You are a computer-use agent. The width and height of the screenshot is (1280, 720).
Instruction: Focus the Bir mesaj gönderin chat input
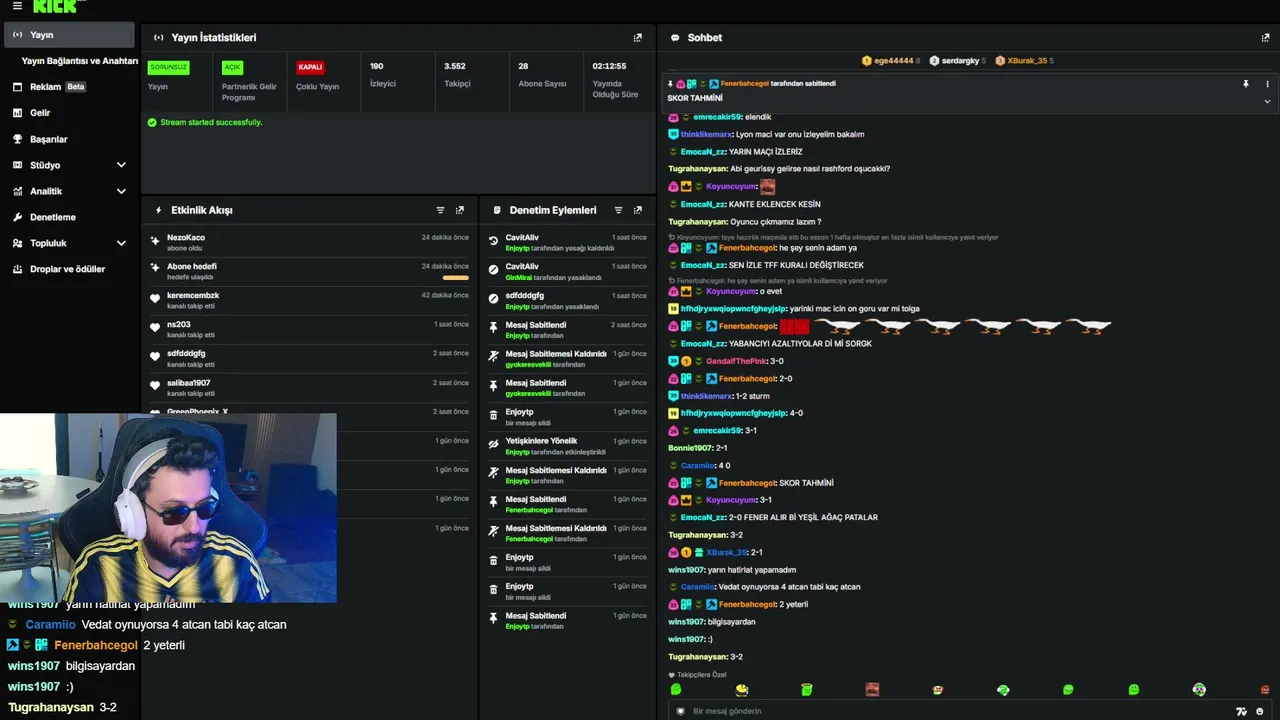pyautogui.click(x=960, y=711)
